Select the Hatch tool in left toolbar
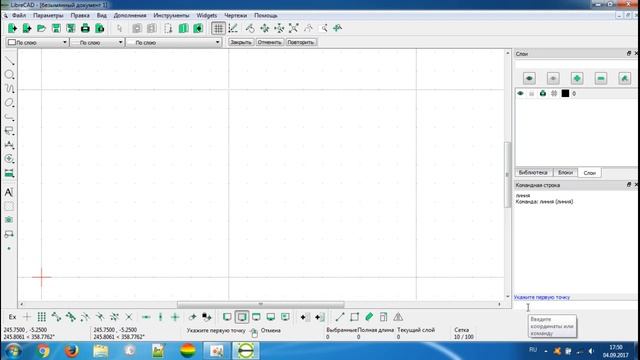640x360 pixels. (9, 207)
